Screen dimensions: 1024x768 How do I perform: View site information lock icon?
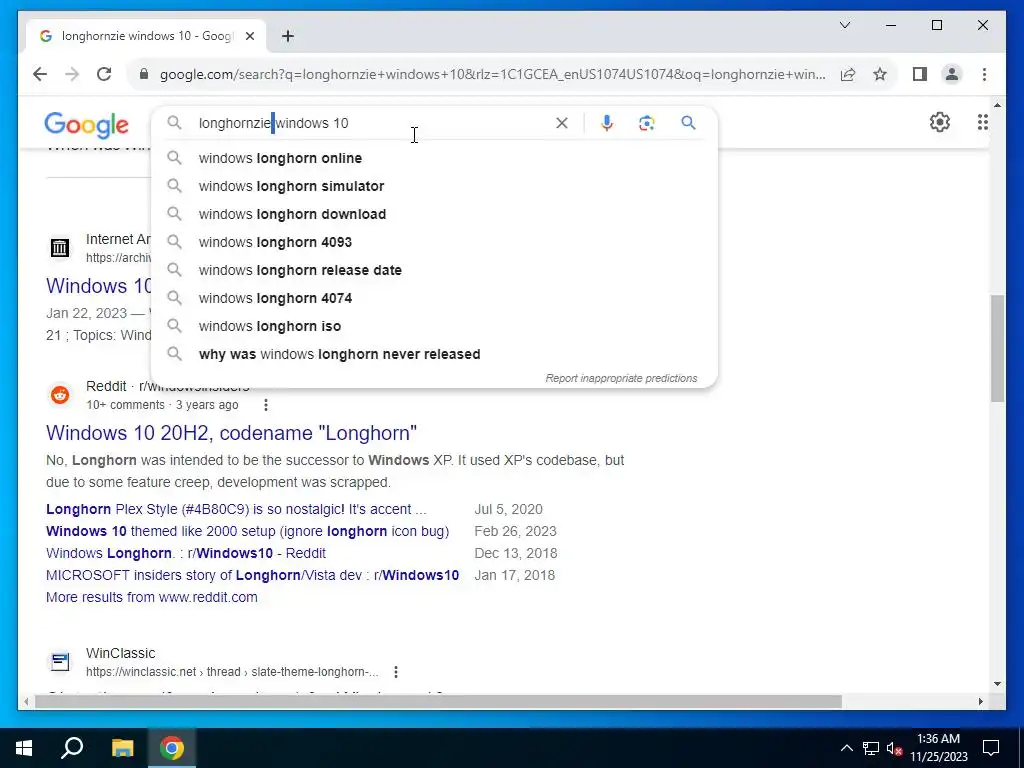click(x=144, y=74)
